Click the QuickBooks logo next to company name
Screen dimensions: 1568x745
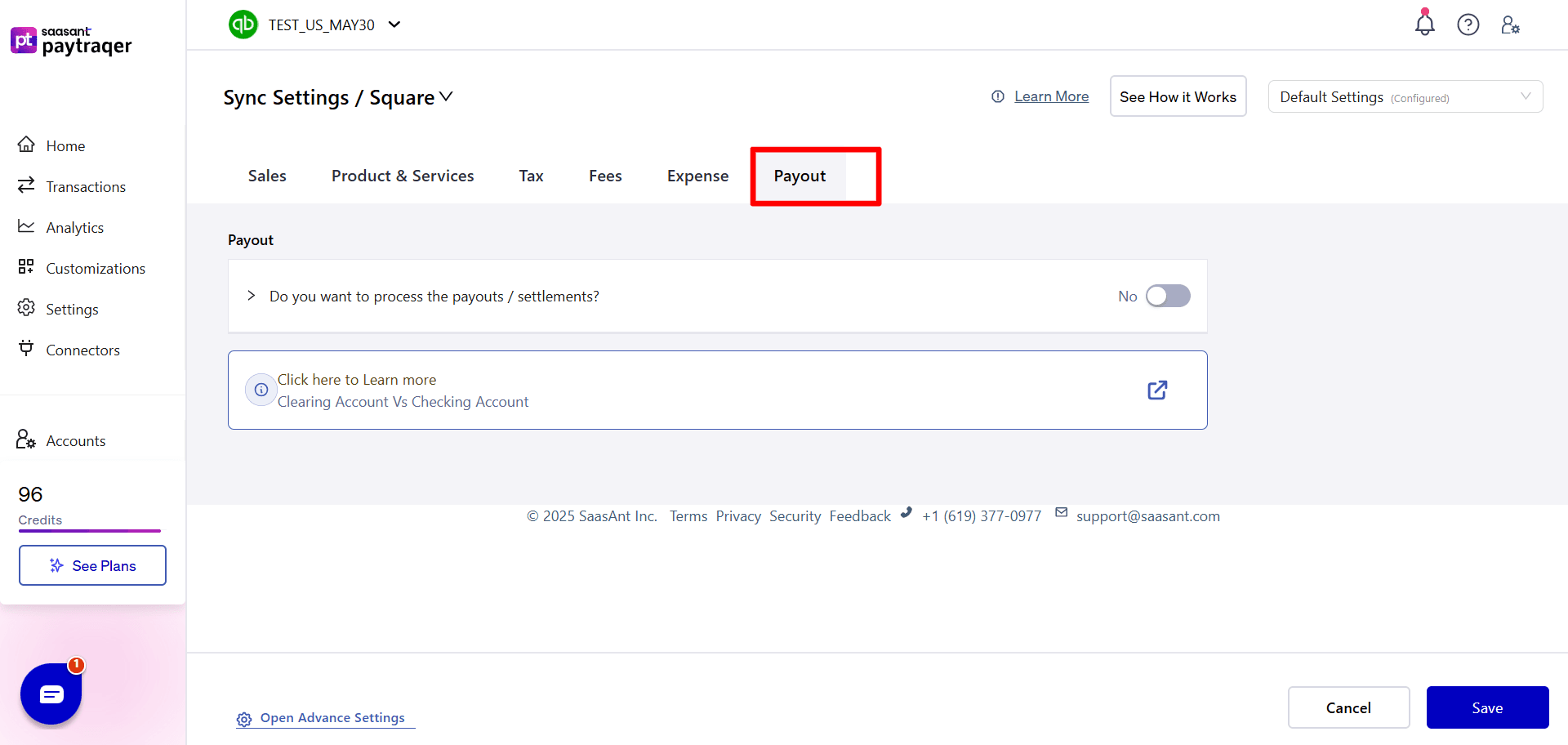click(x=243, y=25)
